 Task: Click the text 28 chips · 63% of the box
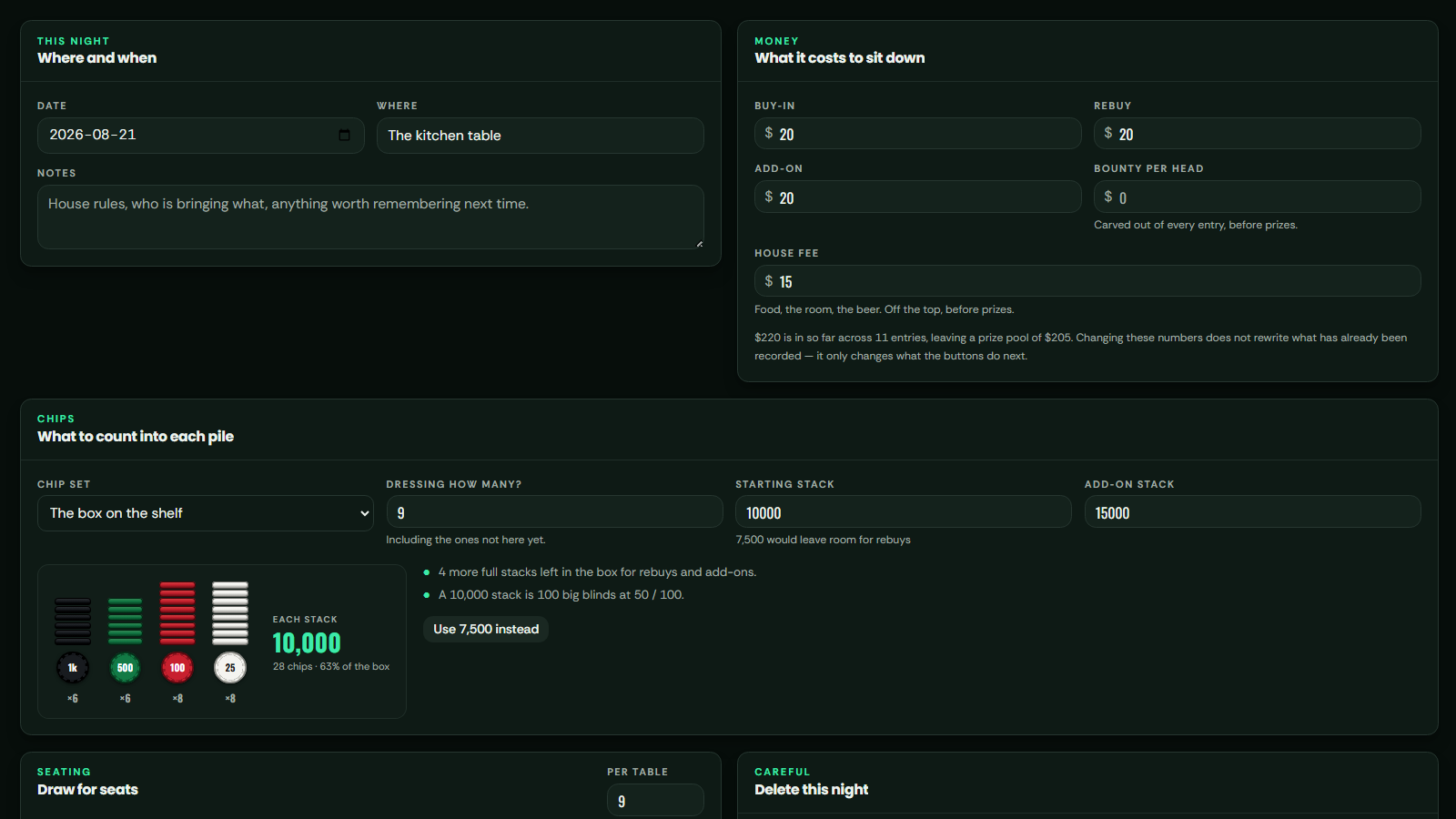click(331, 667)
